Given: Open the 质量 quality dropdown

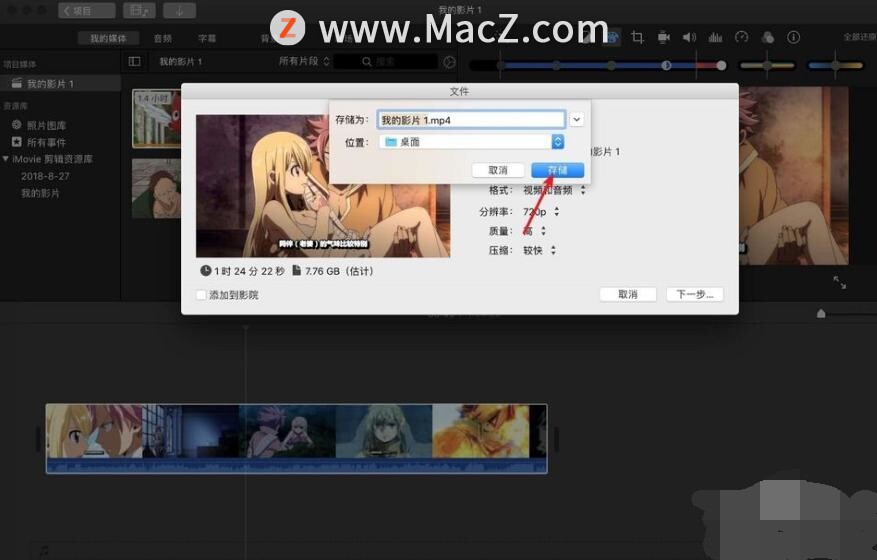Looking at the screenshot, I should [x=534, y=230].
